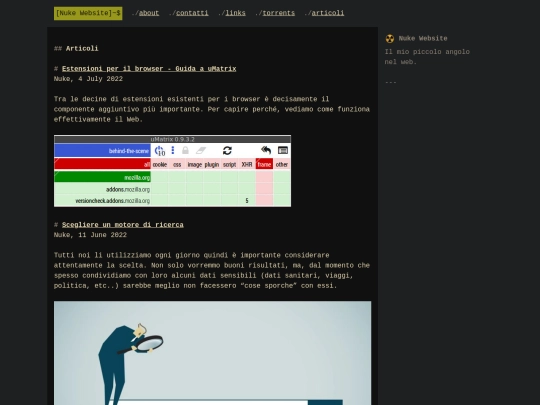Screen dimensions: 540x405
Task: Click the uMatrix power icon with 10
Action: coord(160,150)
